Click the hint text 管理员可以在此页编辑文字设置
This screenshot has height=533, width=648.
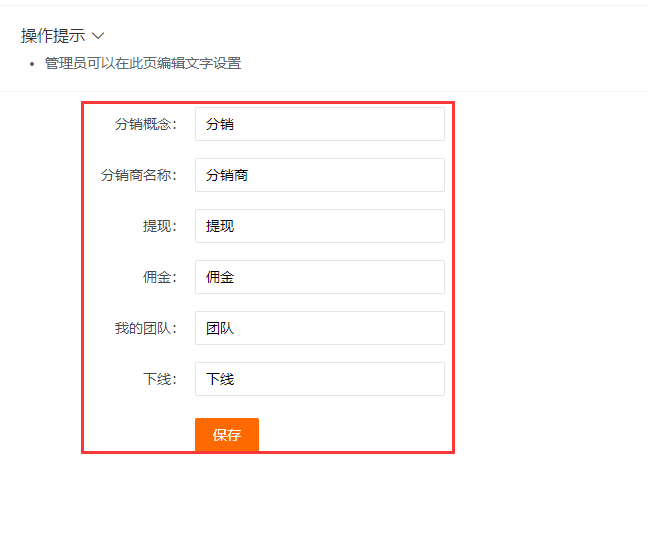click(x=143, y=64)
